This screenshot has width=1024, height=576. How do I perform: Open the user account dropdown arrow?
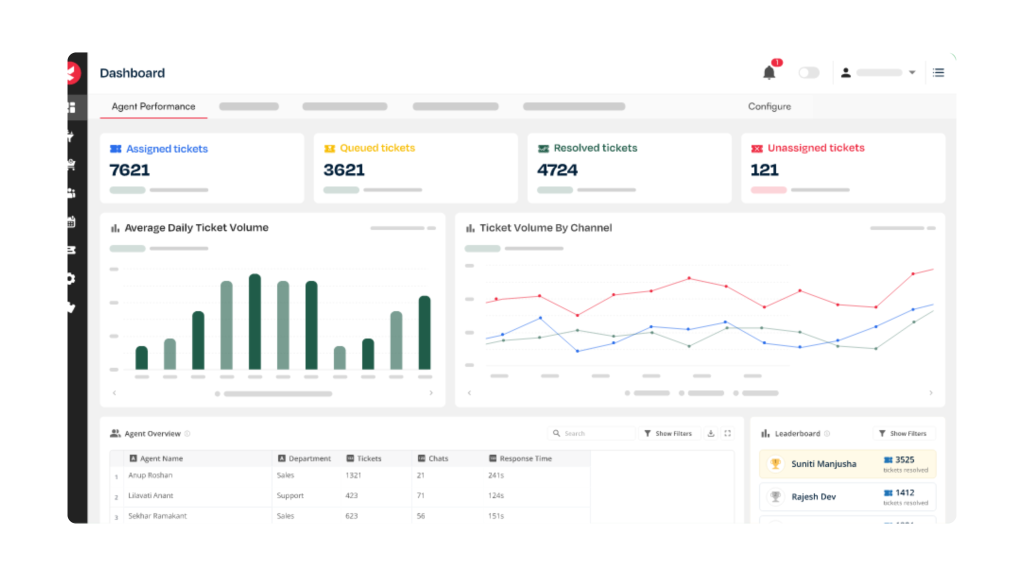tap(912, 73)
